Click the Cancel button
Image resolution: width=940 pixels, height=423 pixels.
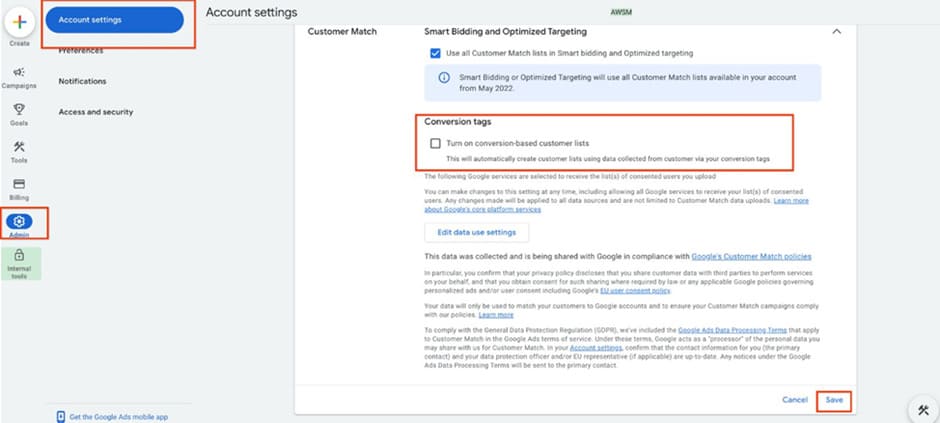click(795, 400)
